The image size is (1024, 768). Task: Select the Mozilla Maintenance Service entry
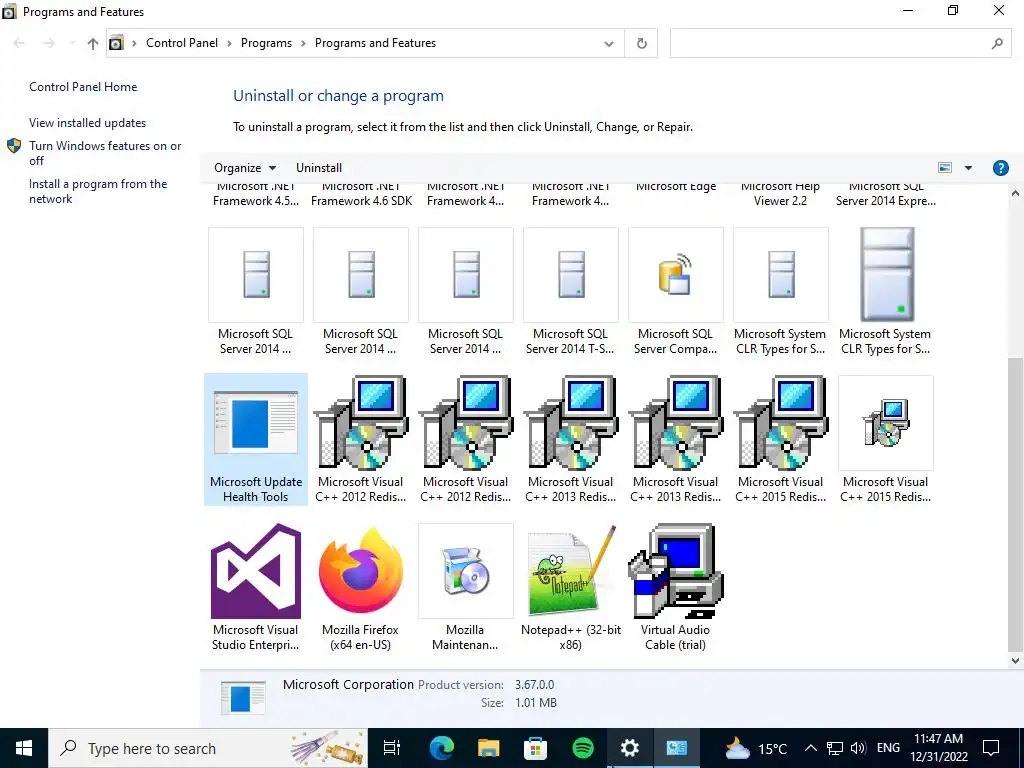(466, 586)
